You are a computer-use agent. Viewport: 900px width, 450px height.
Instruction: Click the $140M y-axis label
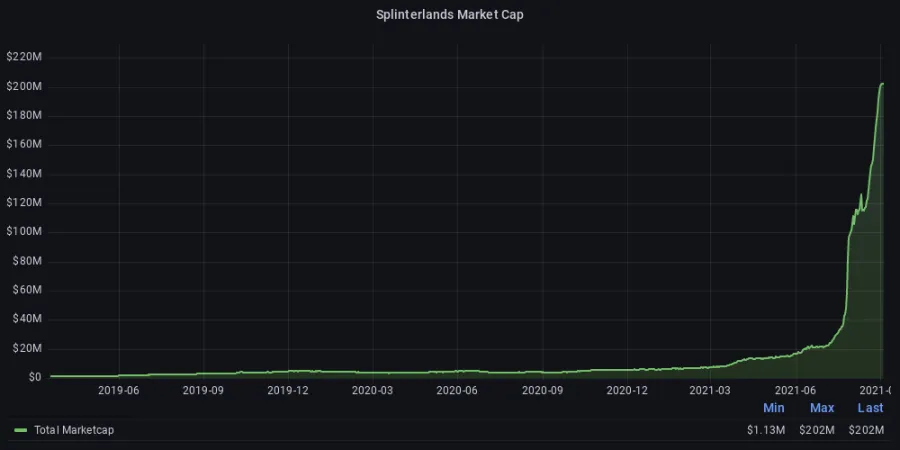point(24,173)
